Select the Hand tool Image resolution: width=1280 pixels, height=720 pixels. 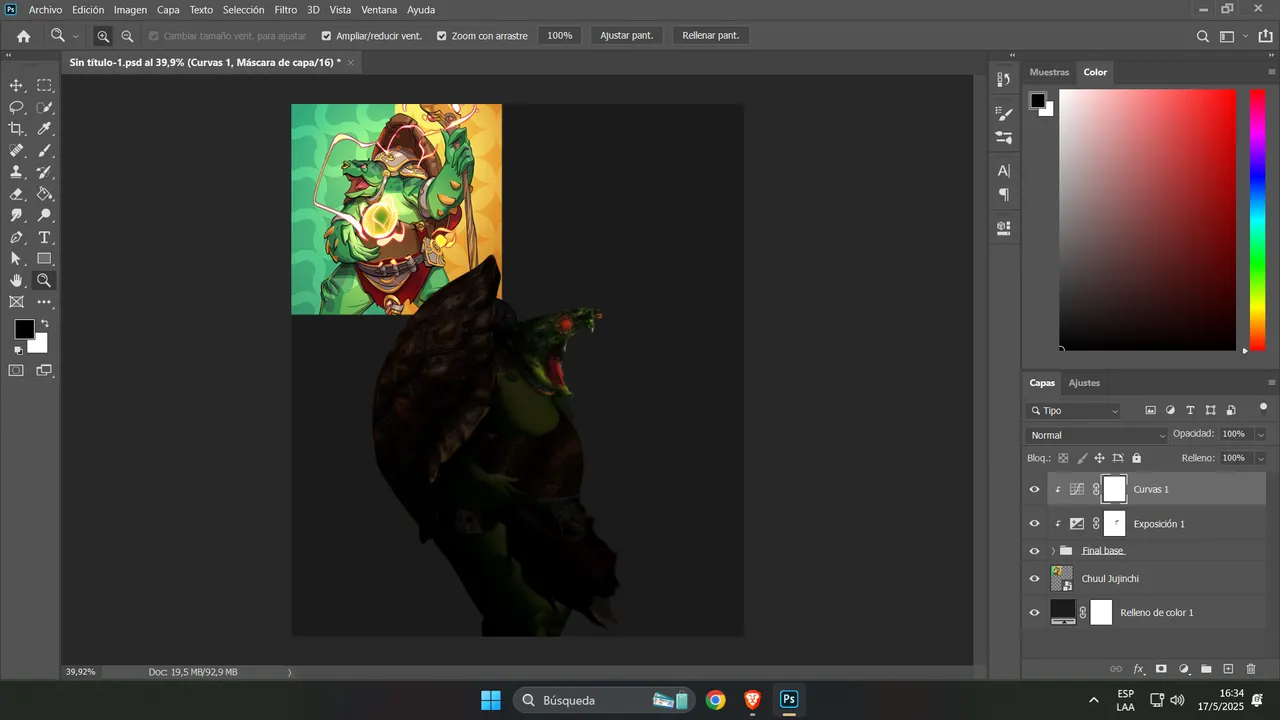17,281
